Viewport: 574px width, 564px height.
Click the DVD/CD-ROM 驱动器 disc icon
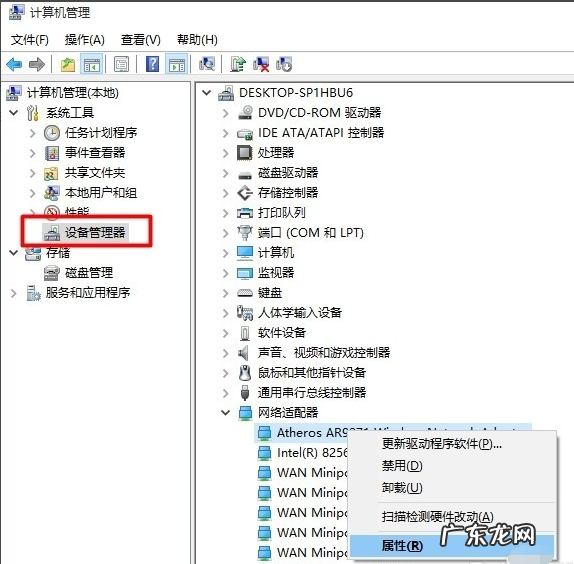pyautogui.click(x=245, y=113)
